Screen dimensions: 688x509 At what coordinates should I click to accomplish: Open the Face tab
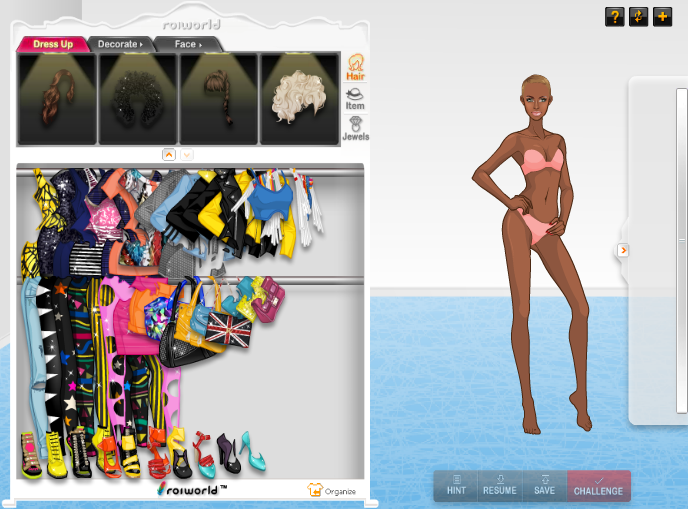coord(187,44)
